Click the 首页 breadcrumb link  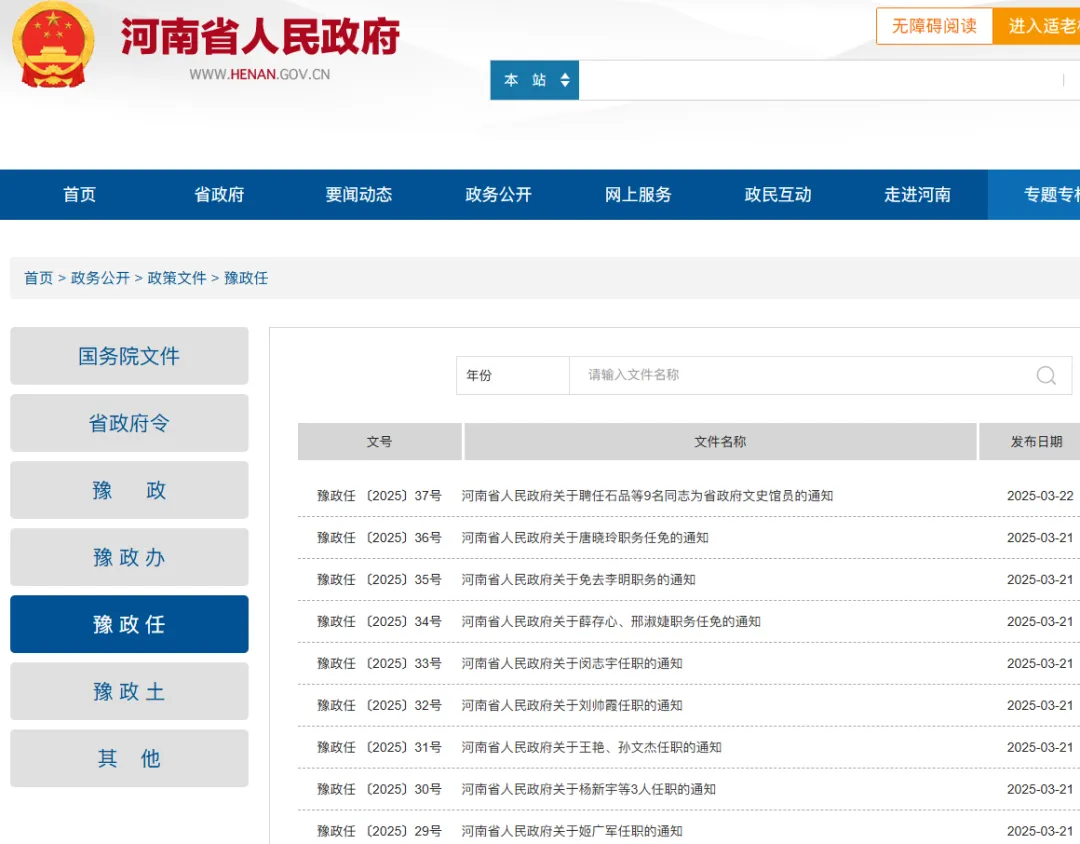point(39,278)
